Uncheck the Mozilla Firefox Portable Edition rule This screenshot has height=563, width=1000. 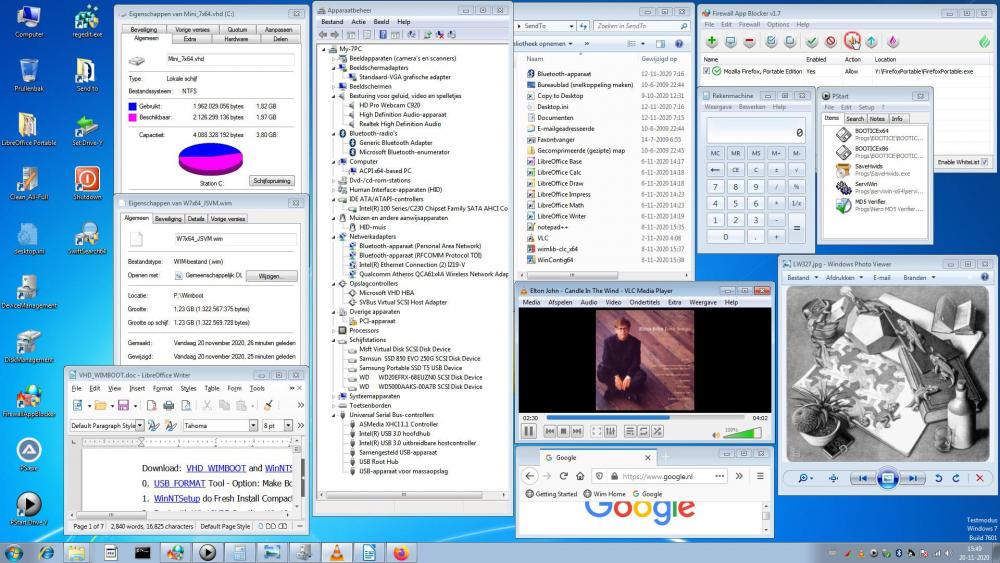tap(707, 71)
